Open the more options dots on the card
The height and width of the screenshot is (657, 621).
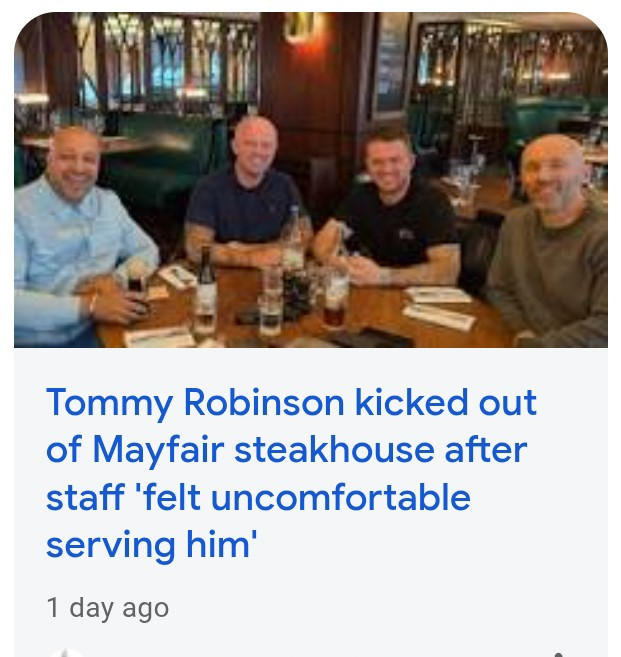tap(558, 654)
